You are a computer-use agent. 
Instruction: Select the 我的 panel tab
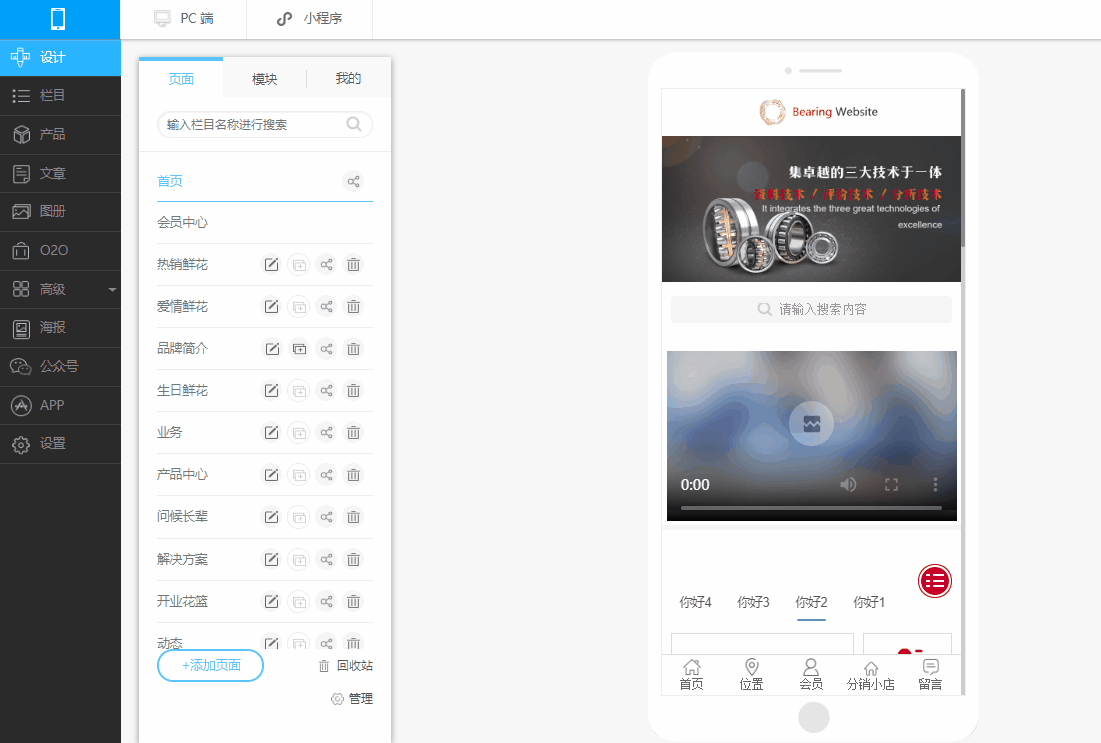pyautogui.click(x=348, y=79)
